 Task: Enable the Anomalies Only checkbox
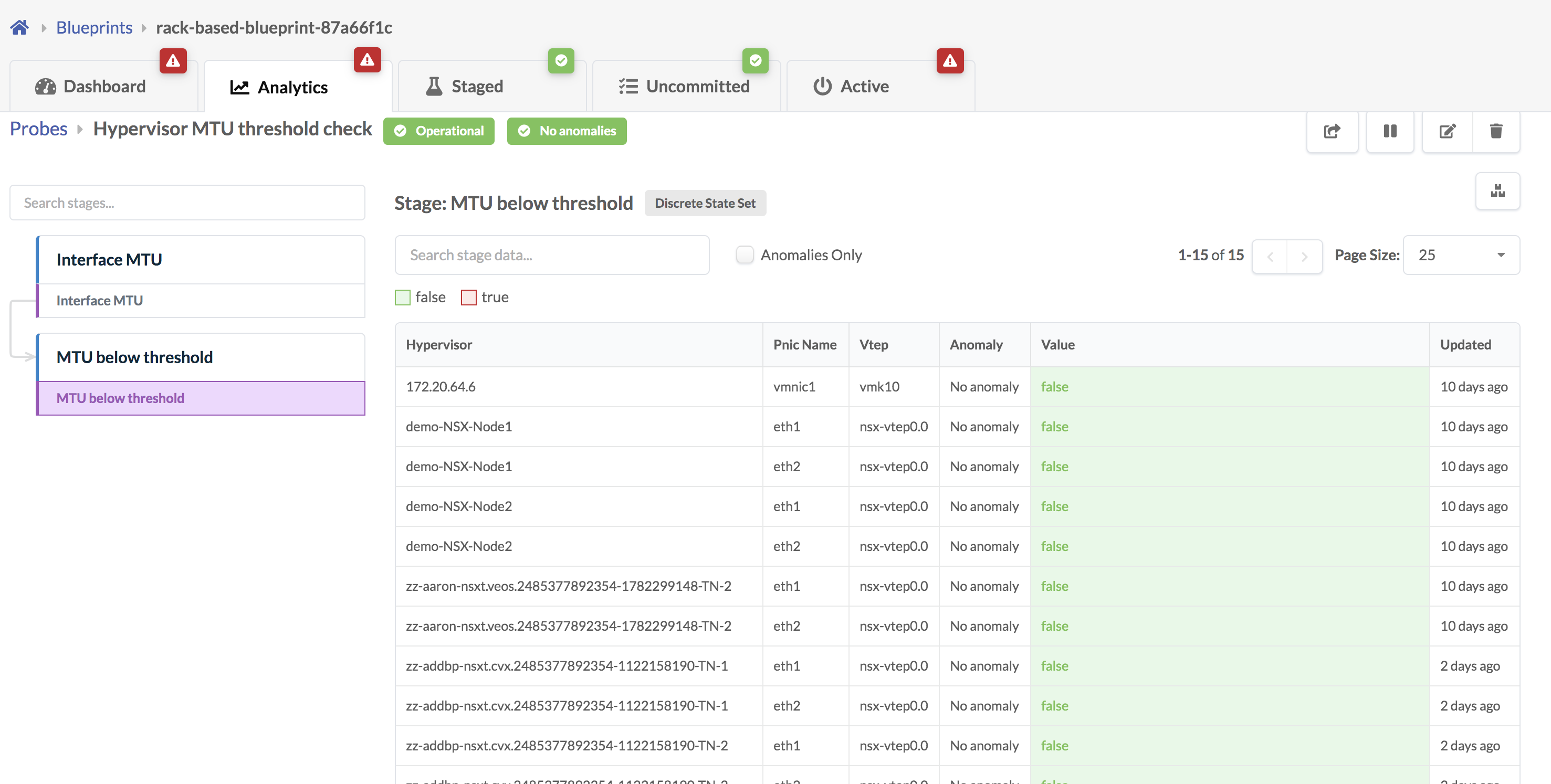(x=745, y=255)
